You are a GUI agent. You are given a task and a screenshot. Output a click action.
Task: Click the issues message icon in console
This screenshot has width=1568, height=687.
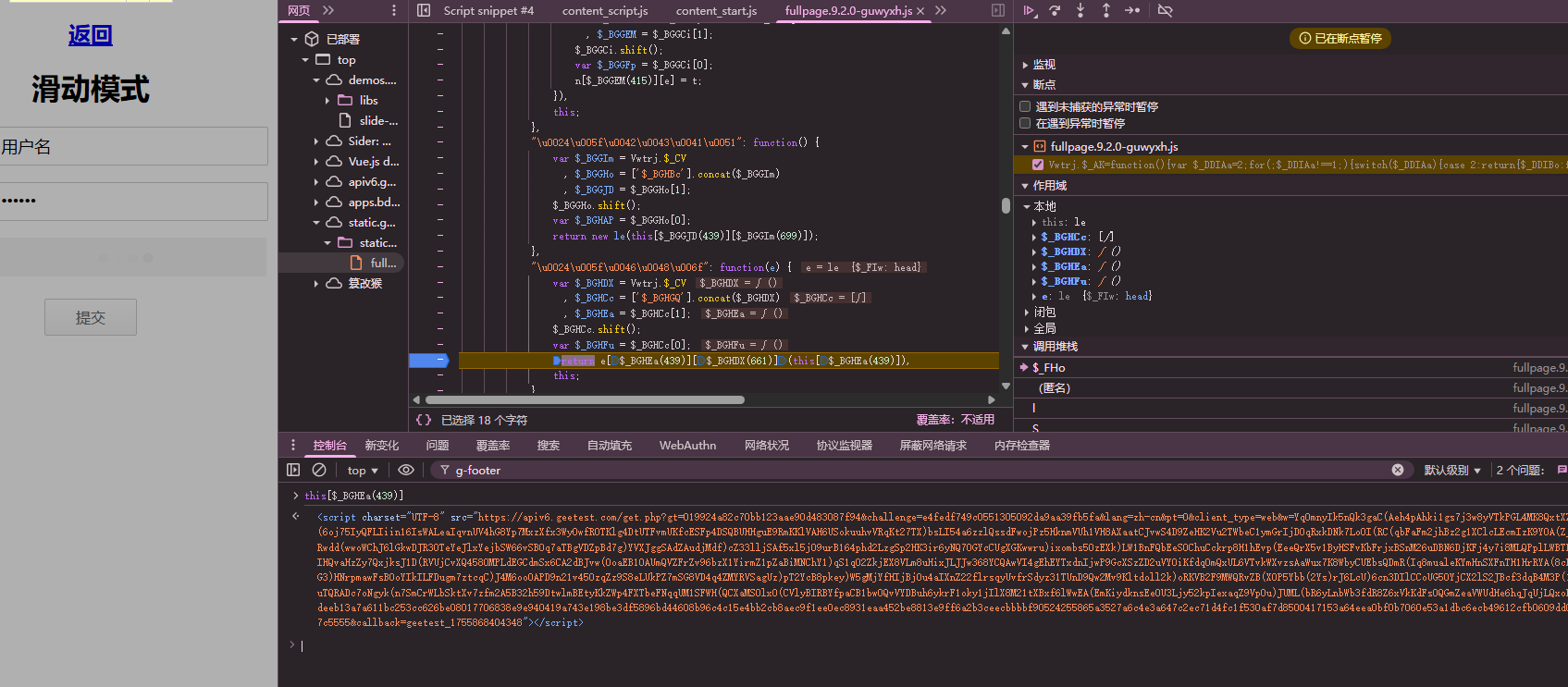point(1562,470)
